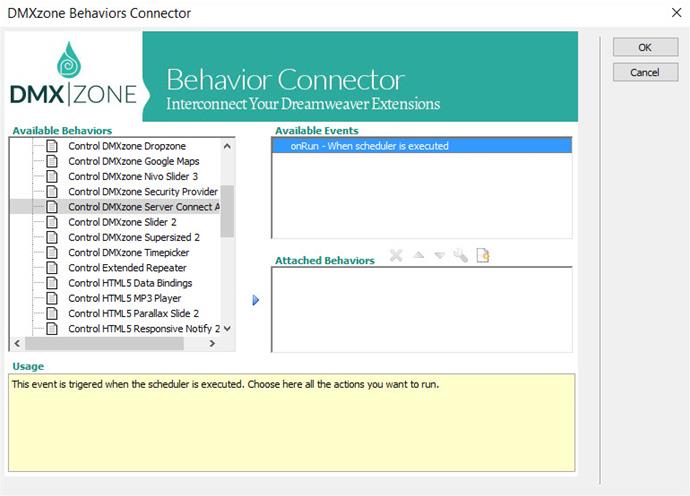Click document icon beside Control DMXzone Security Provider
This screenshot has width=690, height=496.
tap(52, 191)
